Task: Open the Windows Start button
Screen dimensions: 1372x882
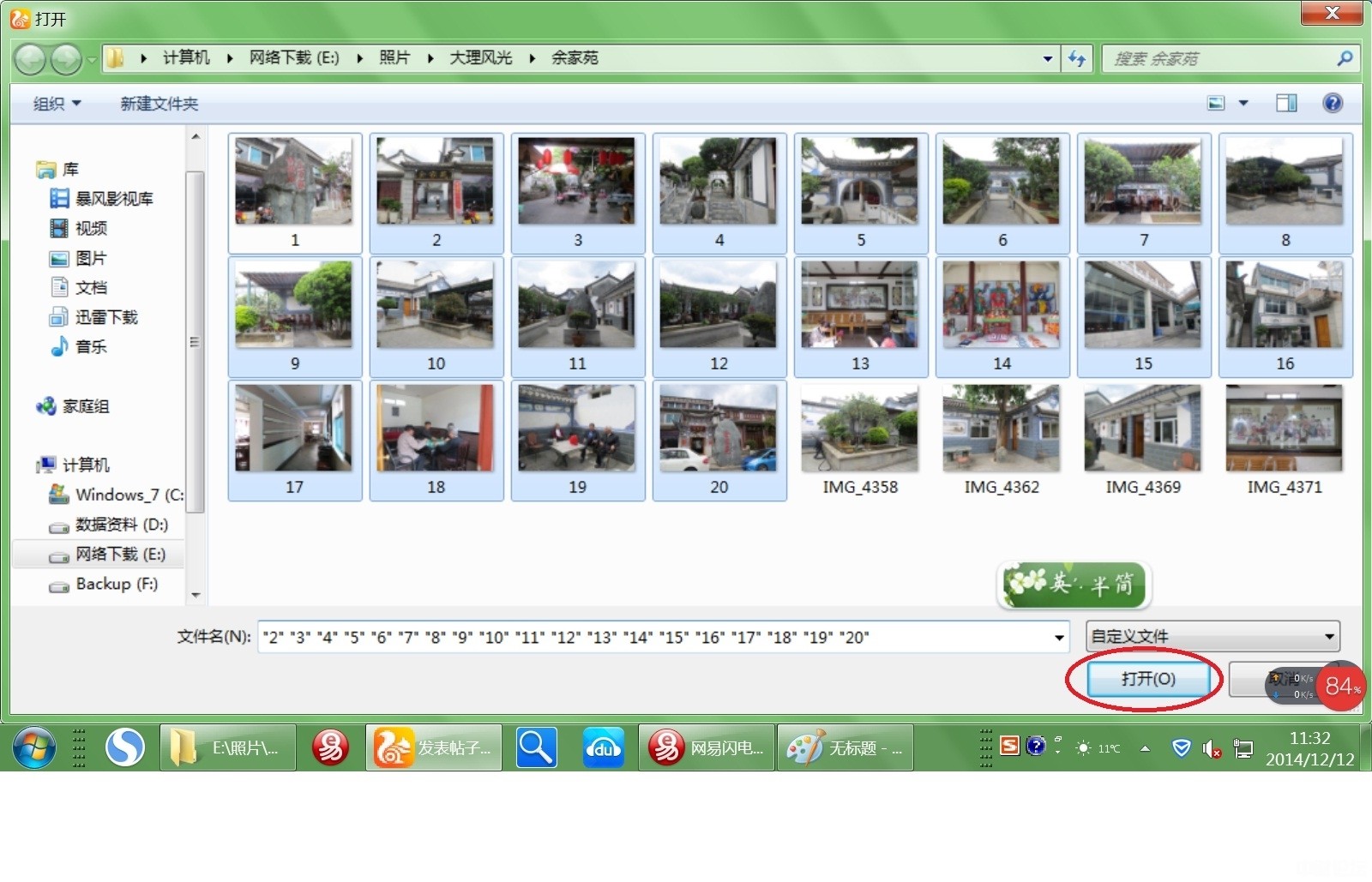Action: tap(33, 748)
